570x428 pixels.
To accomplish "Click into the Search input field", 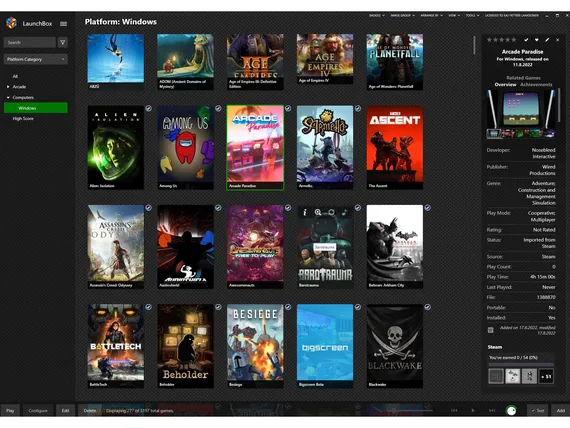I will [x=30, y=43].
